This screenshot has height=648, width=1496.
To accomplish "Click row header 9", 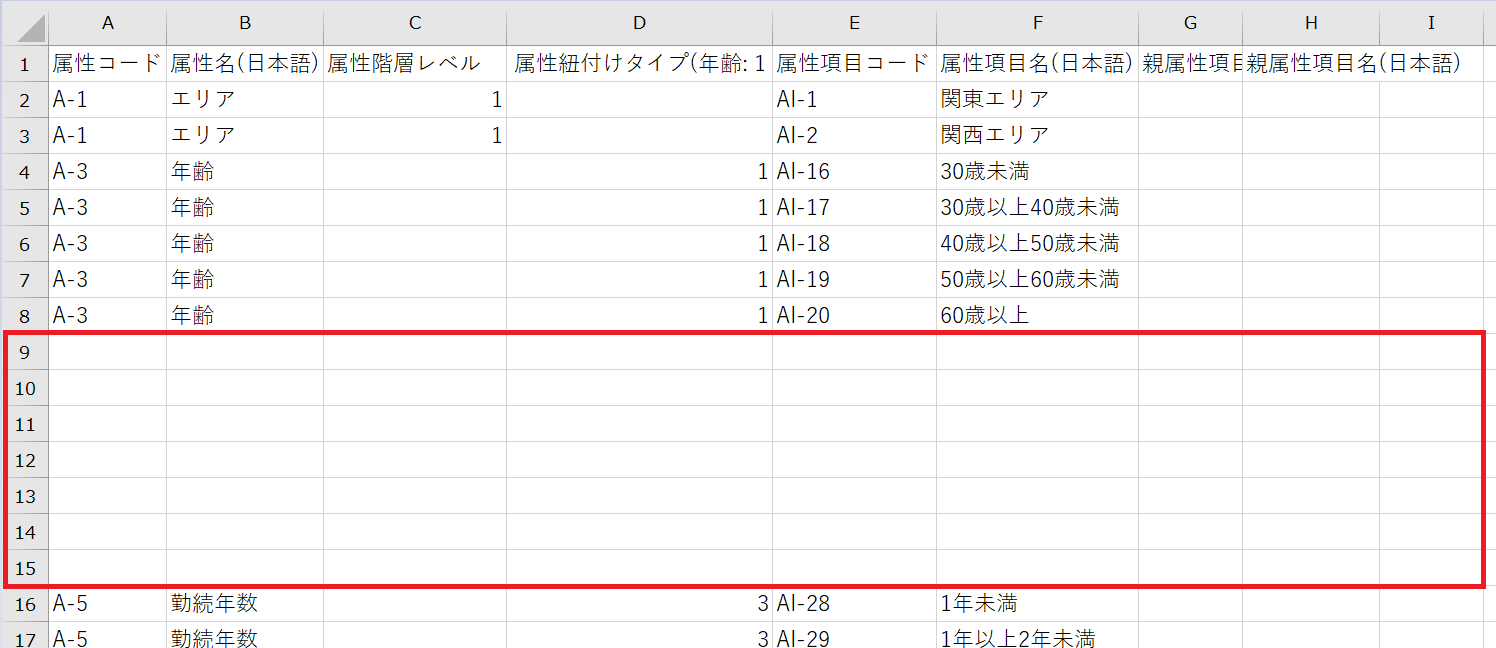I will [25, 352].
